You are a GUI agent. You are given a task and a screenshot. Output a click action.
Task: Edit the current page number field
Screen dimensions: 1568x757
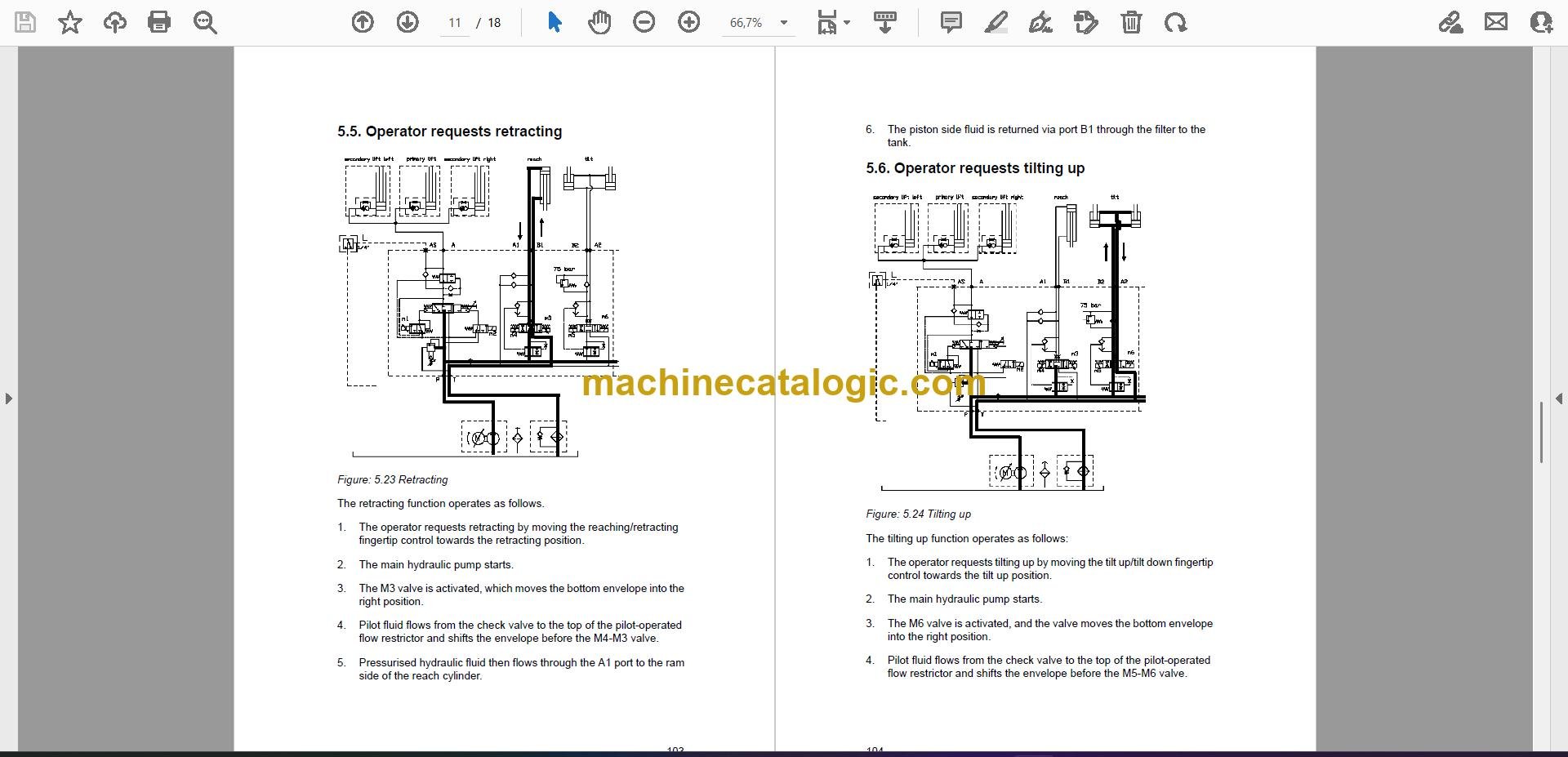455,23
